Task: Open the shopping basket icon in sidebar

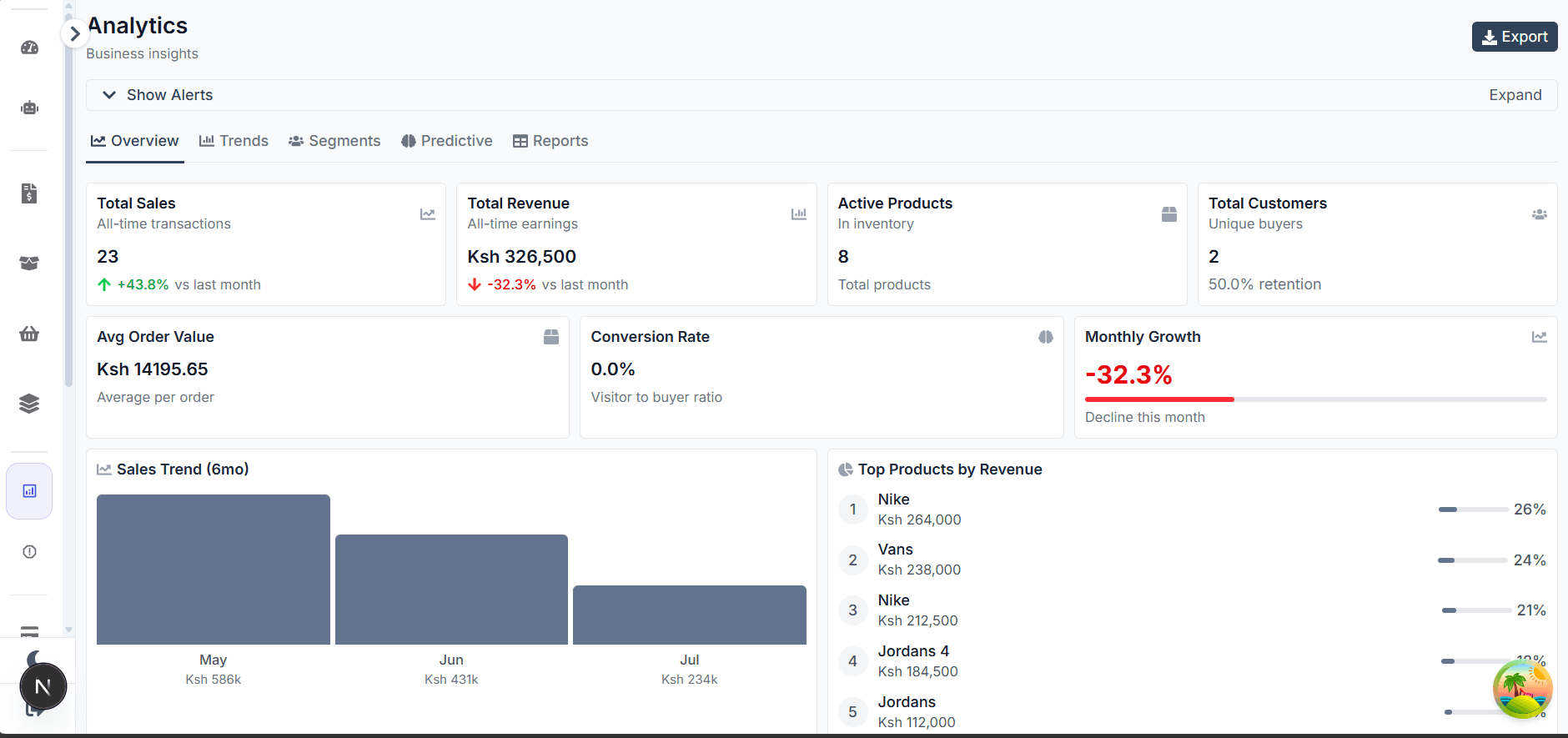Action: click(29, 334)
